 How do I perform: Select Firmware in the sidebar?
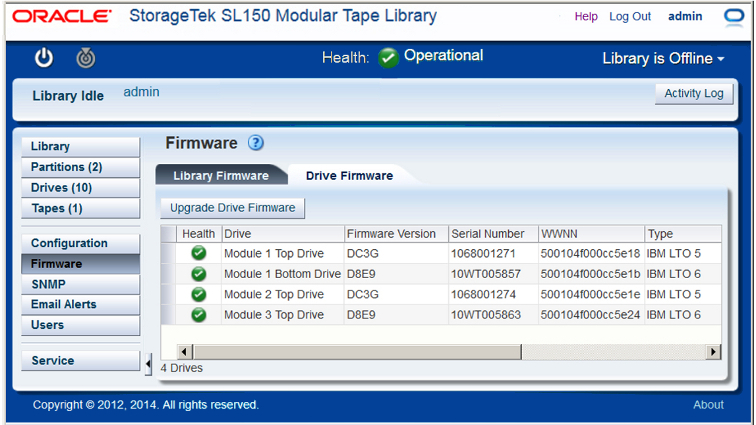[81, 264]
